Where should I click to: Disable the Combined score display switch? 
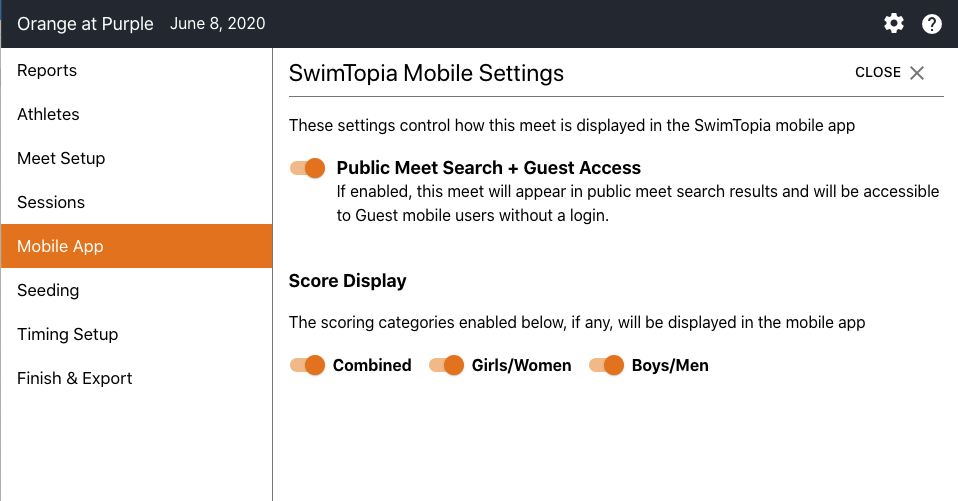[x=308, y=365]
